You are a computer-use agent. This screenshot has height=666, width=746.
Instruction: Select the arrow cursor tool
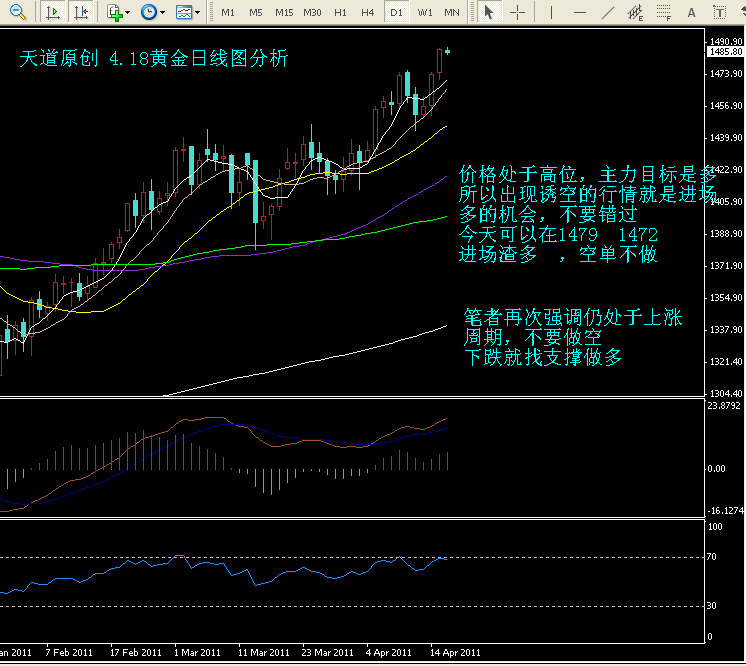tap(488, 12)
